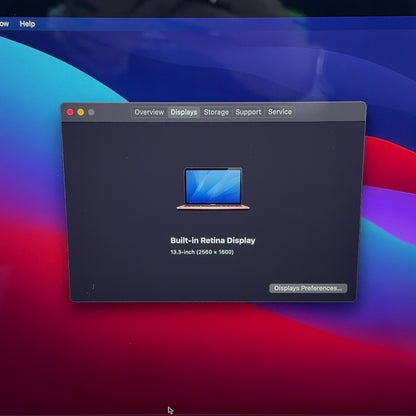Click the MacBook laptop image
The image size is (416, 416).
[x=213, y=189]
